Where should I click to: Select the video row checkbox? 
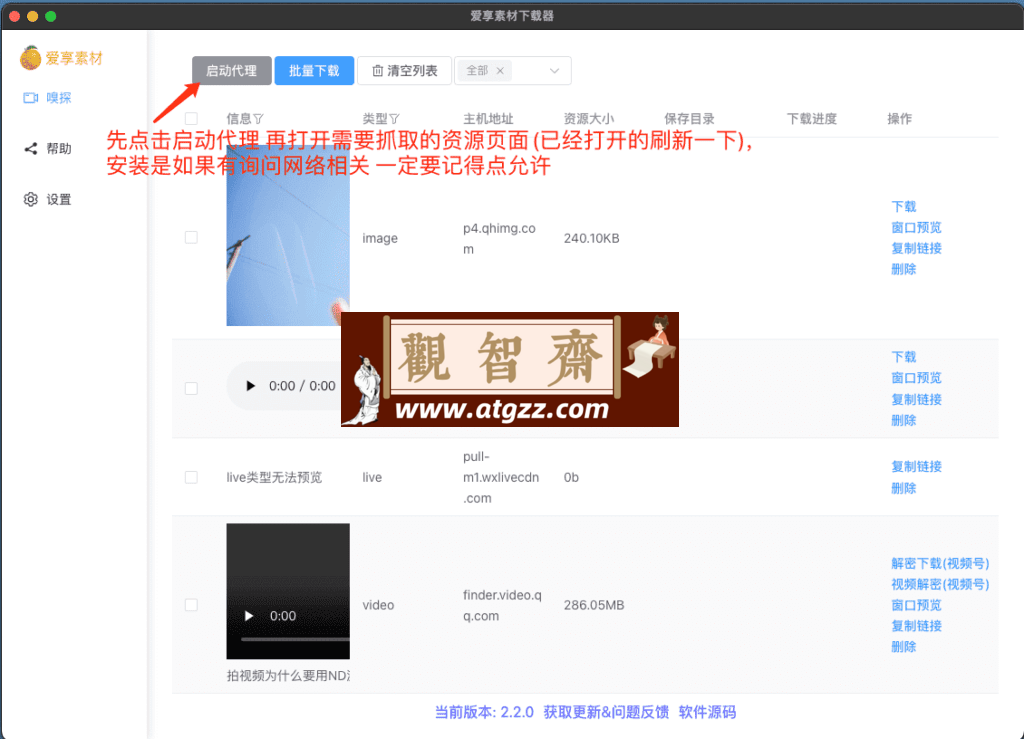pyautogui.click(x=191, y=605)
